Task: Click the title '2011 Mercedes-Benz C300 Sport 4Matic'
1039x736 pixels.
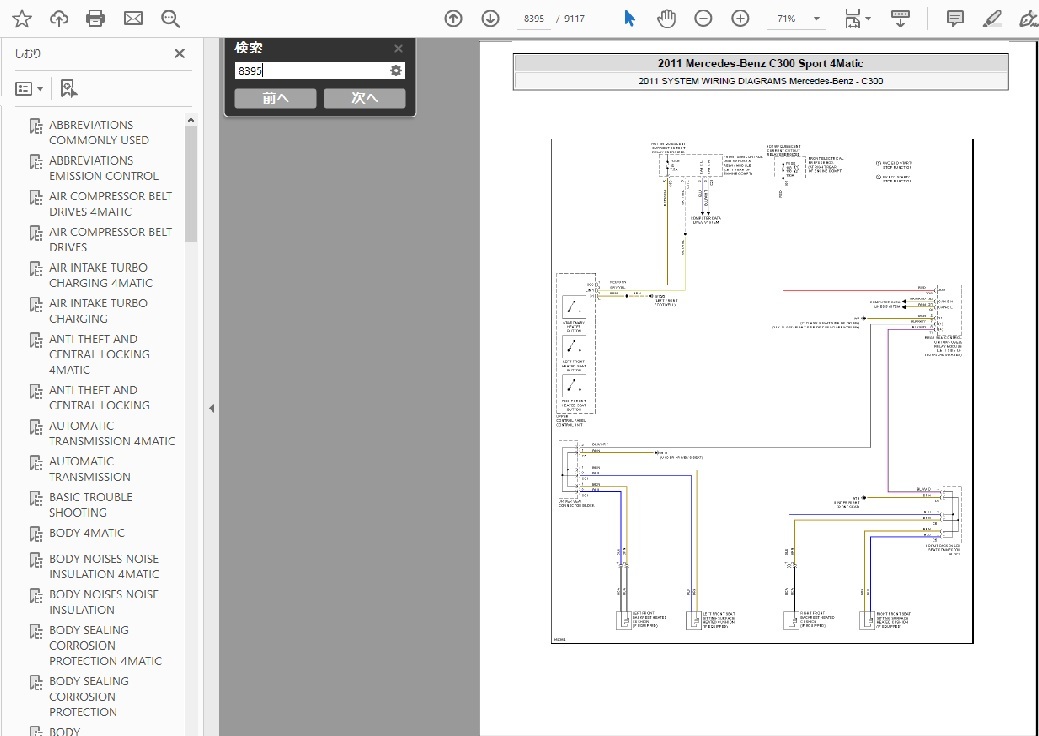Action: (x=760, y=64)
